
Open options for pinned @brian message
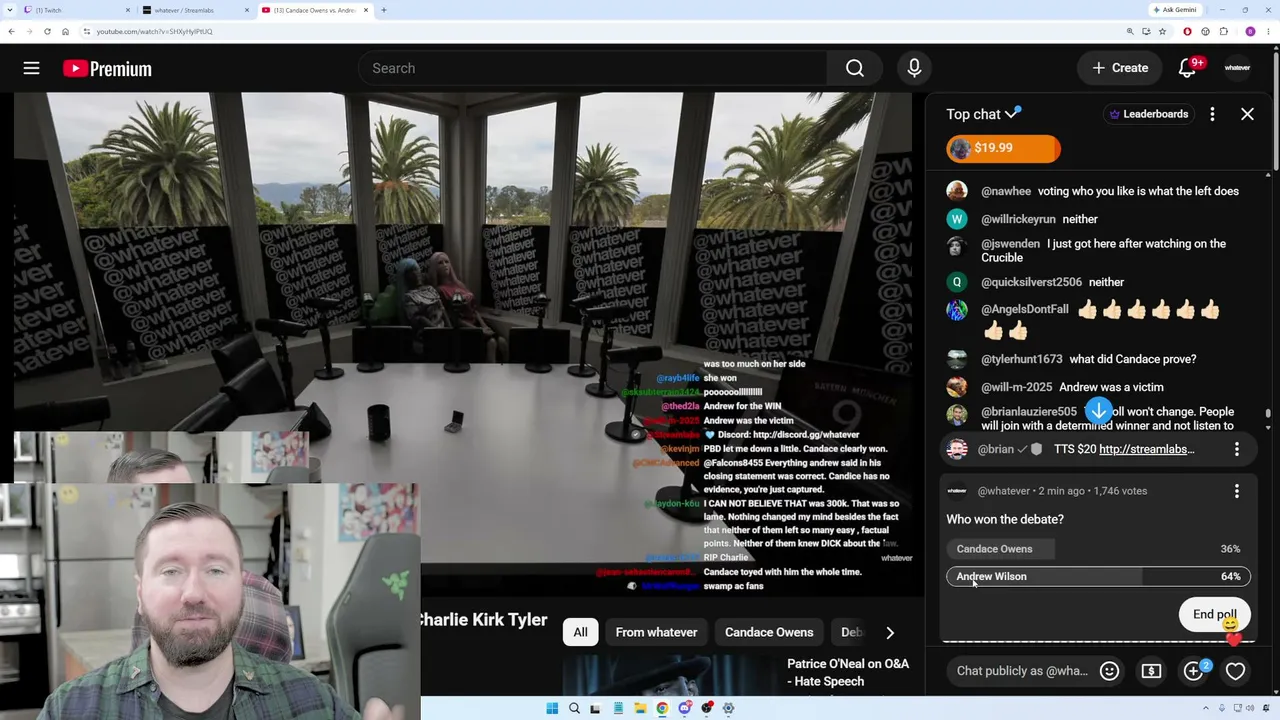coord(1237,449)
